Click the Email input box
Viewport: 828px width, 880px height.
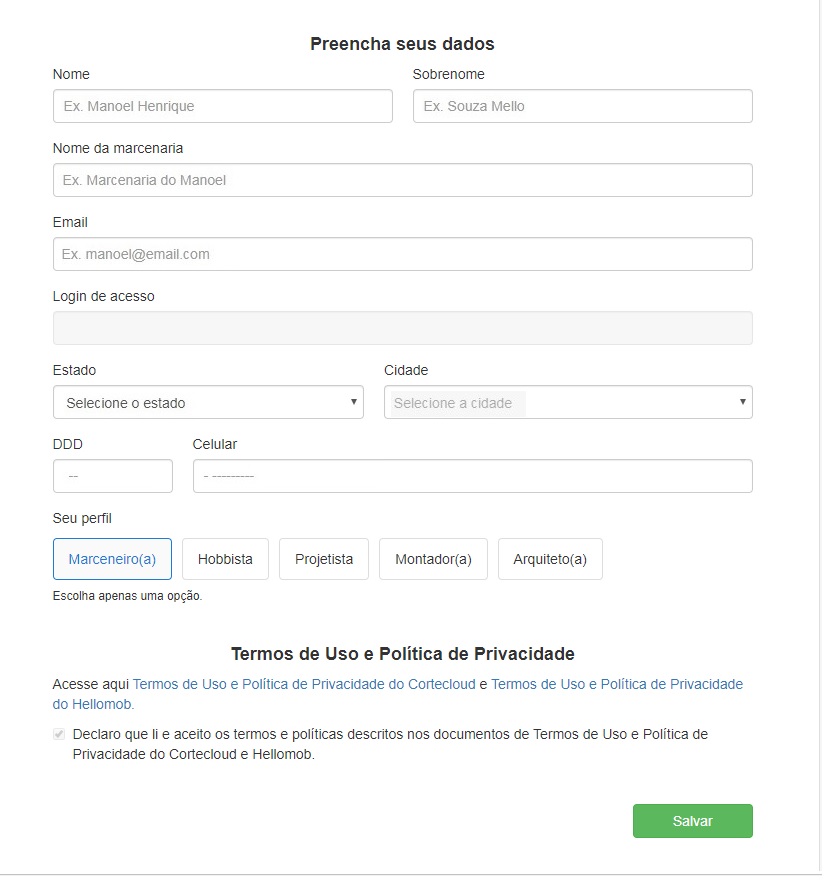(402, 254)
